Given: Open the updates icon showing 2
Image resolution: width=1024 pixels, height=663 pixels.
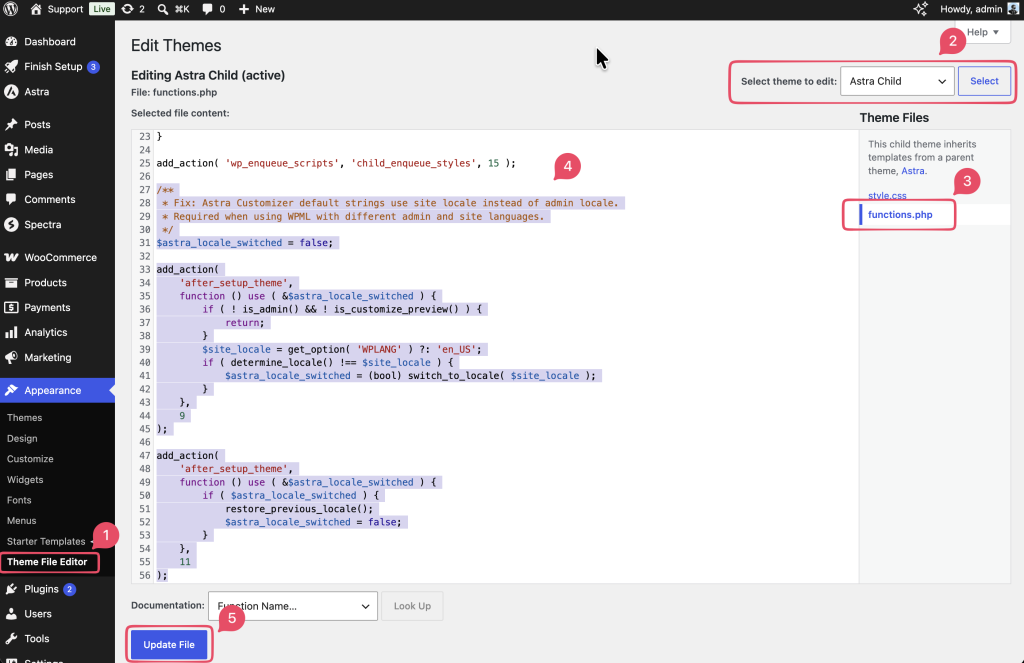Looking at the screenshot, I should point(127,9).
